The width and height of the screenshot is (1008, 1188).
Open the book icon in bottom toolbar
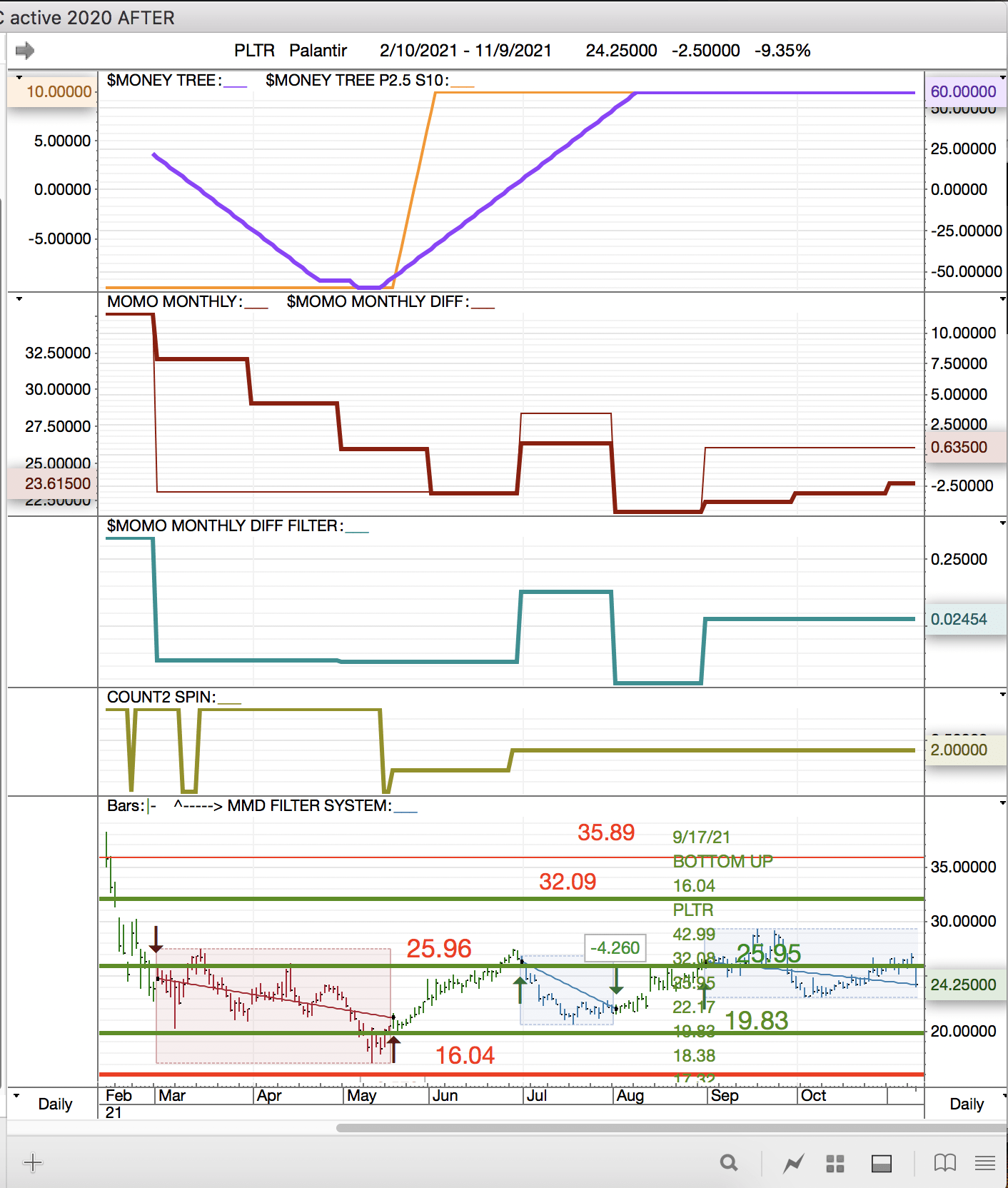pyautogui.click(x=945, y=1163)
